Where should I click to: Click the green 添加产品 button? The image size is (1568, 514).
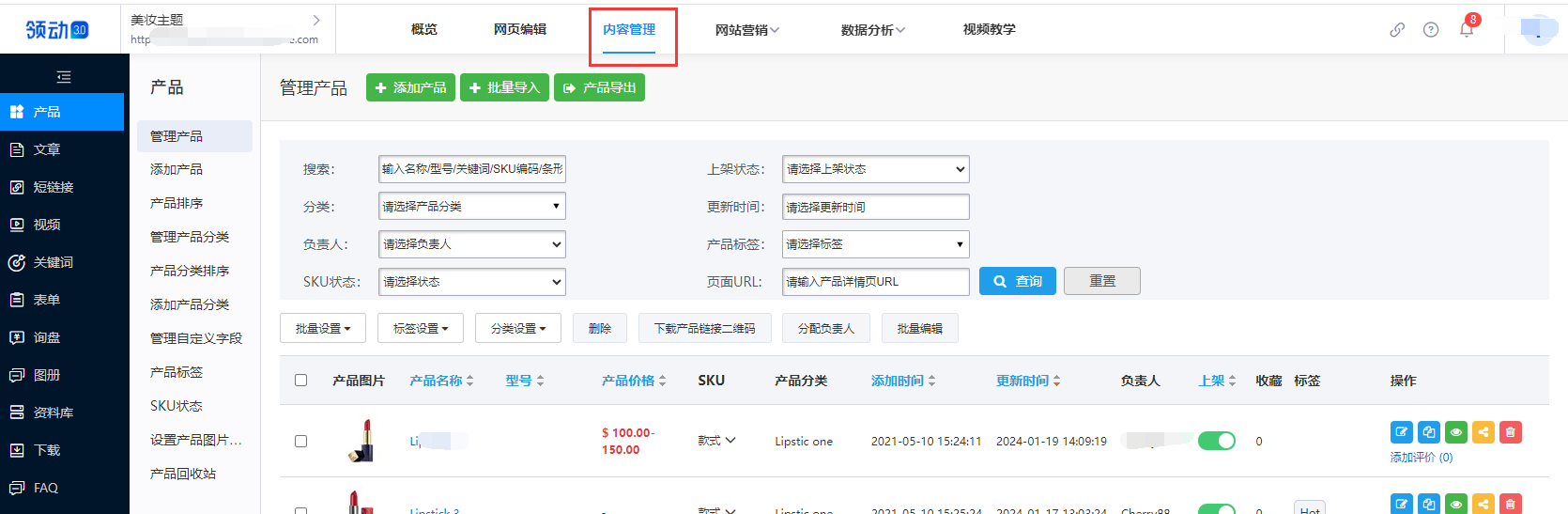coord(410,87)
